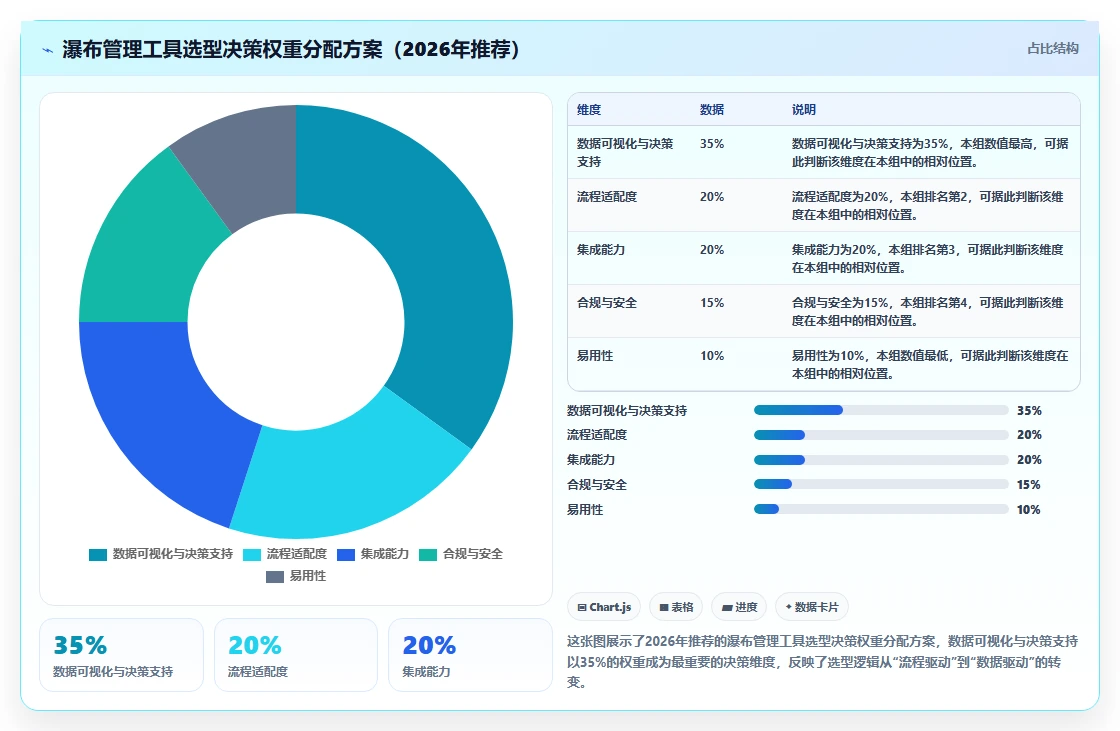
Task: Click the chart title heading text
Action: (291, 49)
